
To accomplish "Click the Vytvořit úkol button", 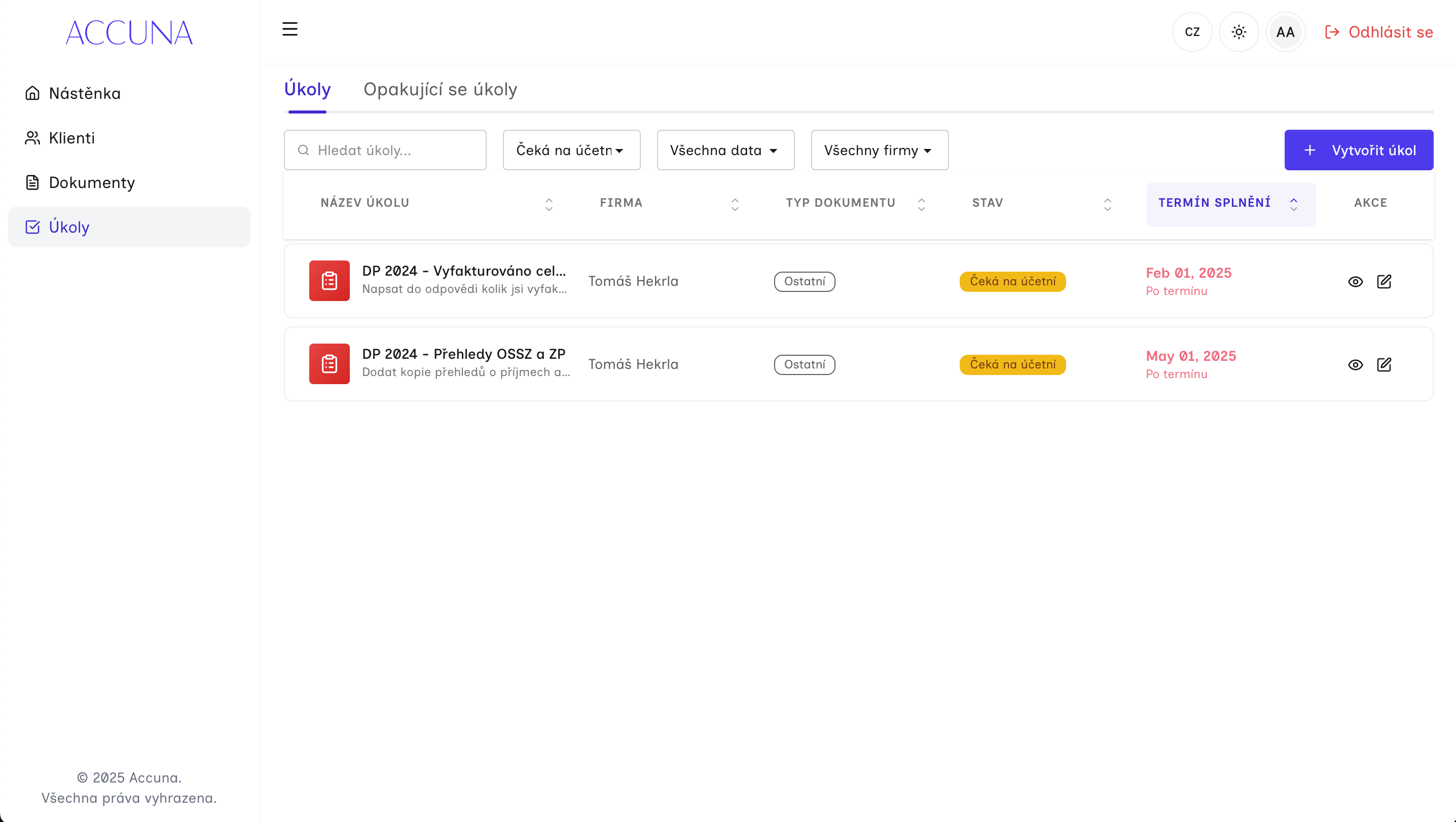I will click(x=1358, y=151).
